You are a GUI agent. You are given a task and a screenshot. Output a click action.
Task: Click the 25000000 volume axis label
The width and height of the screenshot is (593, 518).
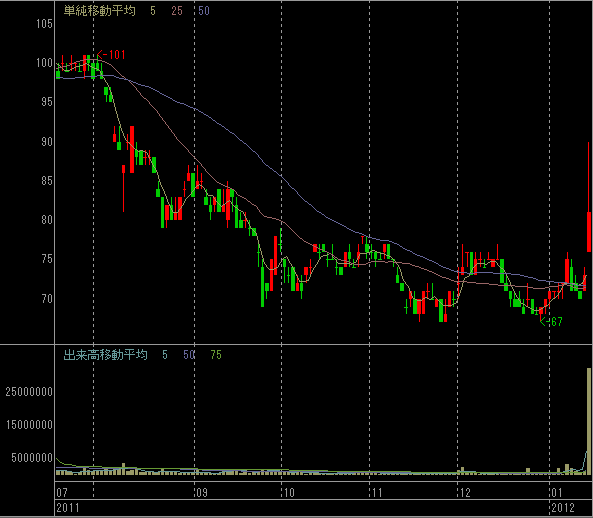pyautogui.click(x=29, y=392)
